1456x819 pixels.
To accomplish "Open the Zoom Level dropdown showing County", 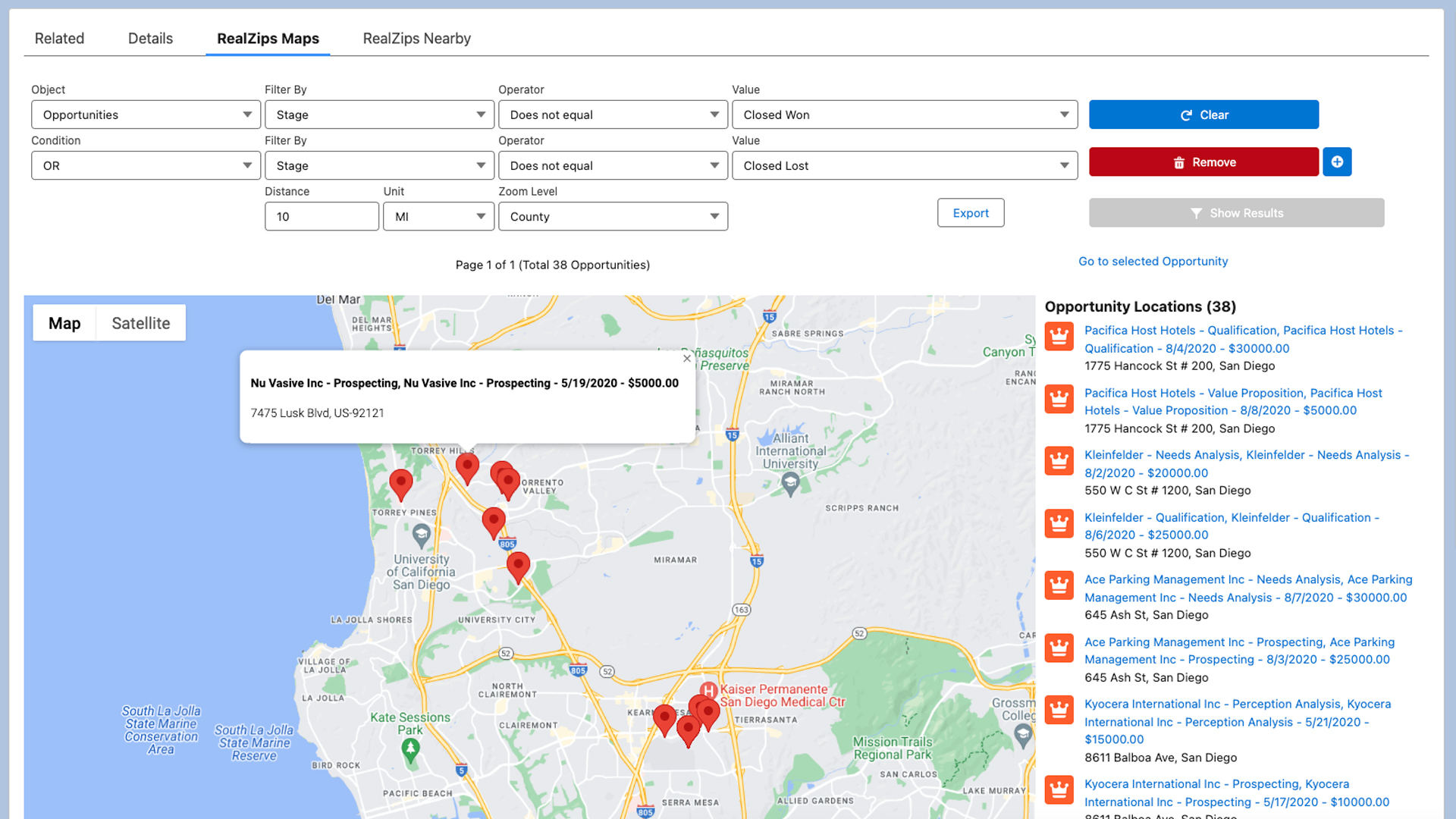I will click(x=612, y=216).
